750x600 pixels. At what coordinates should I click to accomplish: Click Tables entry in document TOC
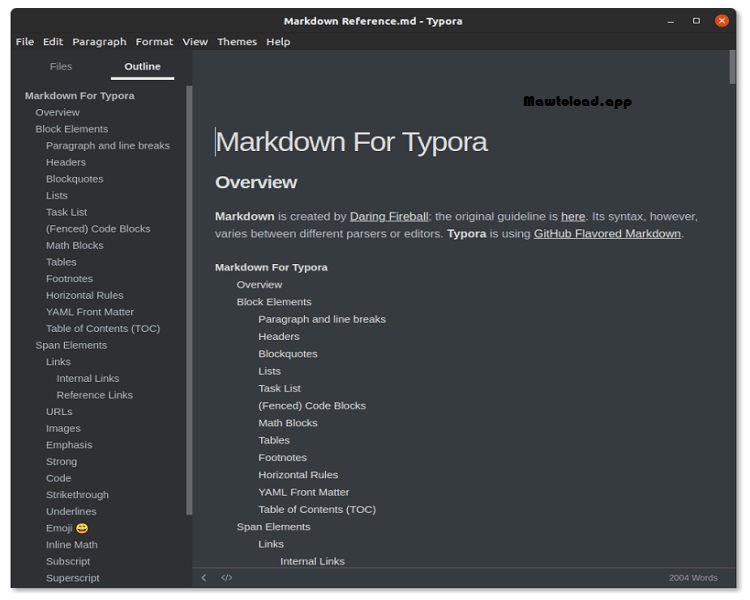(274, 440)
